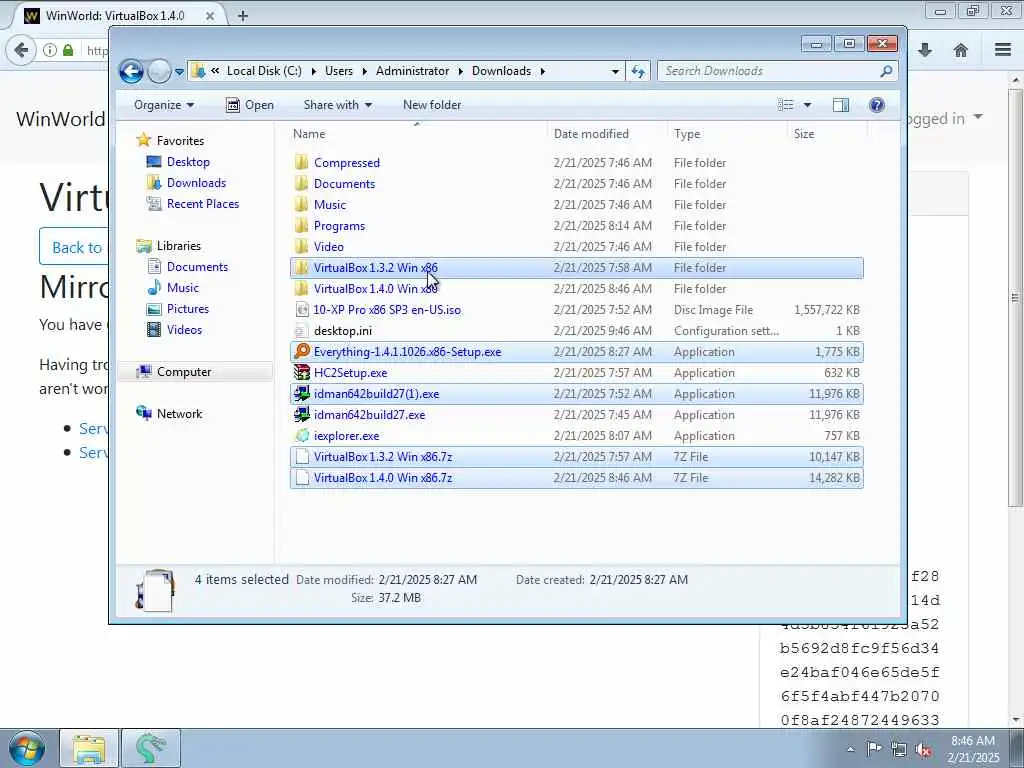Click the Back to button on WinWorld page
This screenshot has width=1024, height=768.
(74, 248)
